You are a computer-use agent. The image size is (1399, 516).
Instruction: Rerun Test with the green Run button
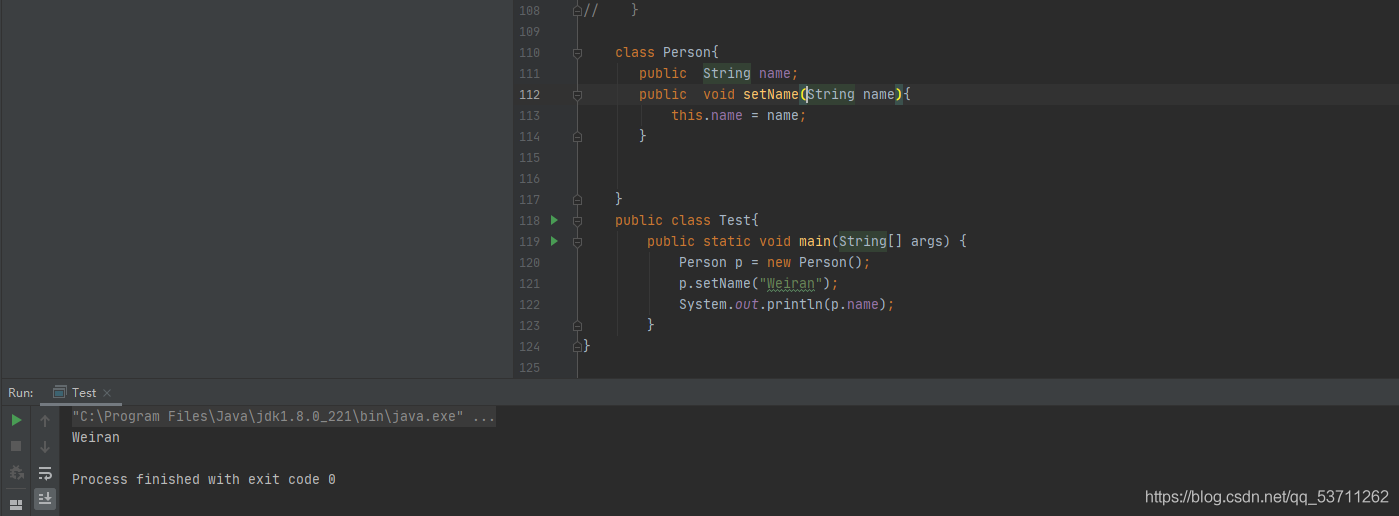[x=16, y=421]
